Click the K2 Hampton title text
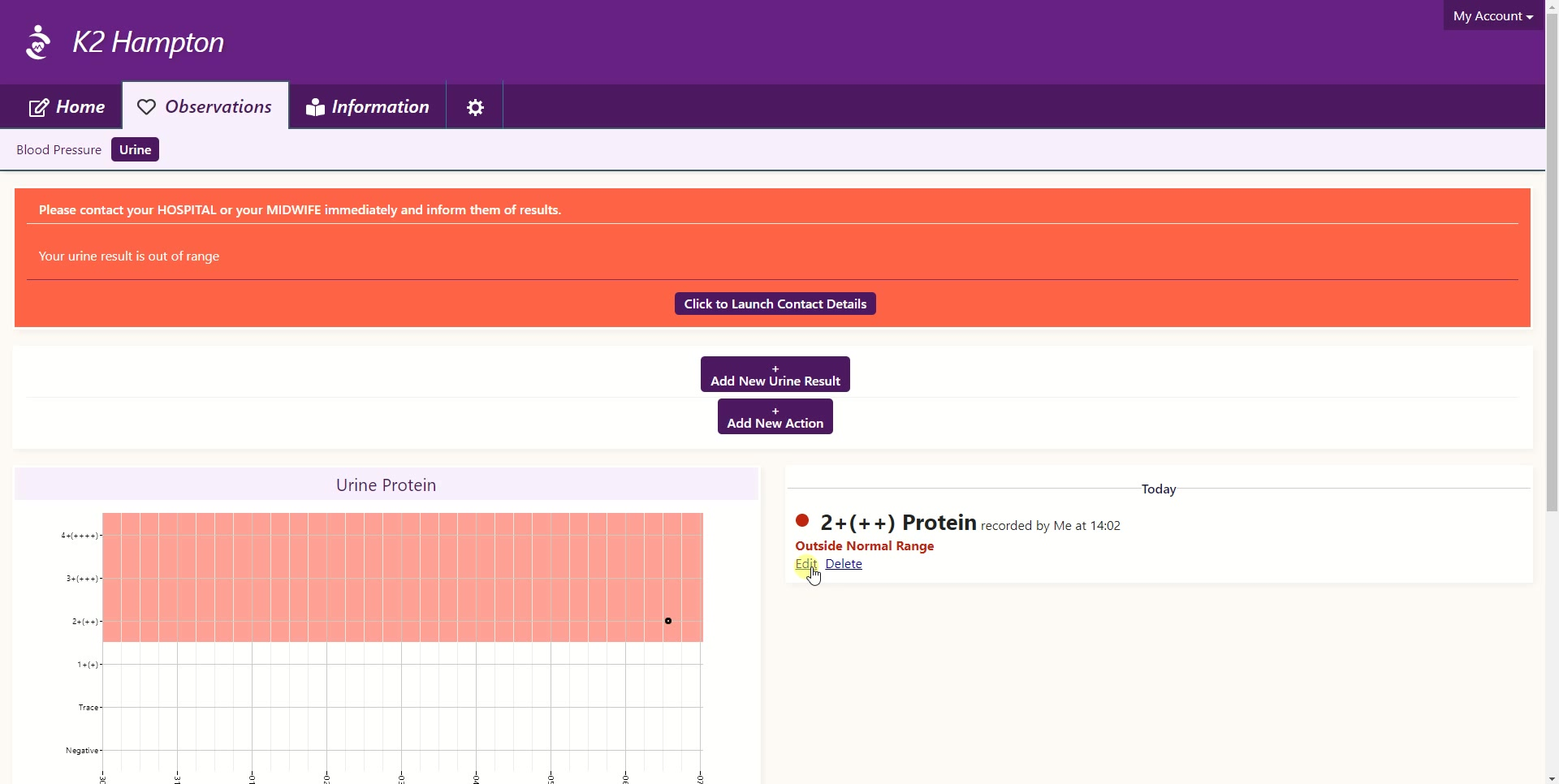Viewport: 1559px width, 784px height. coord(149,42)
